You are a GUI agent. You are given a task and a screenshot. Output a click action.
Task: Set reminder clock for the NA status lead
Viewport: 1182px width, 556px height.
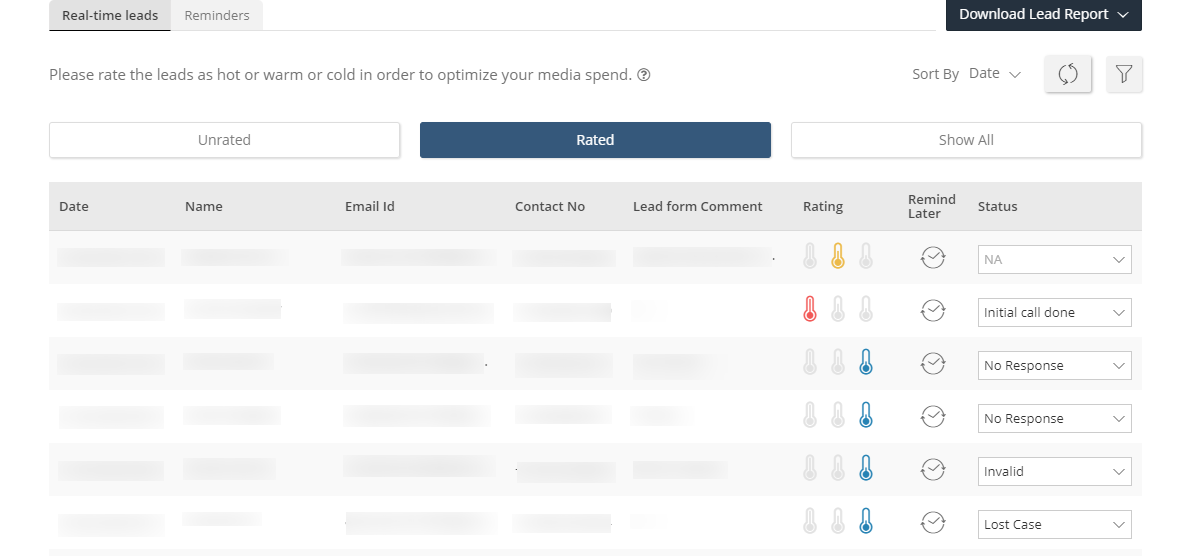pos(932,257)
